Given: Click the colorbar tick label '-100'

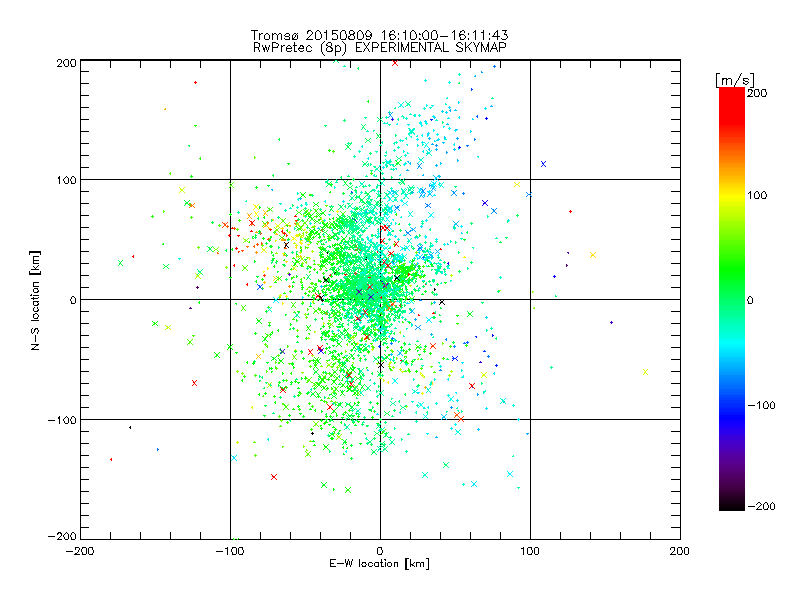Looking at the screenshot, I should [761, 406].
